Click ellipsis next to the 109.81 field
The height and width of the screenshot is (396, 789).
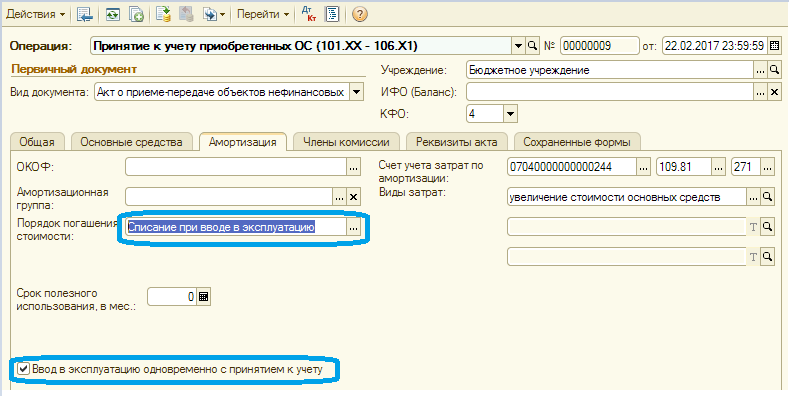[718, 167]
